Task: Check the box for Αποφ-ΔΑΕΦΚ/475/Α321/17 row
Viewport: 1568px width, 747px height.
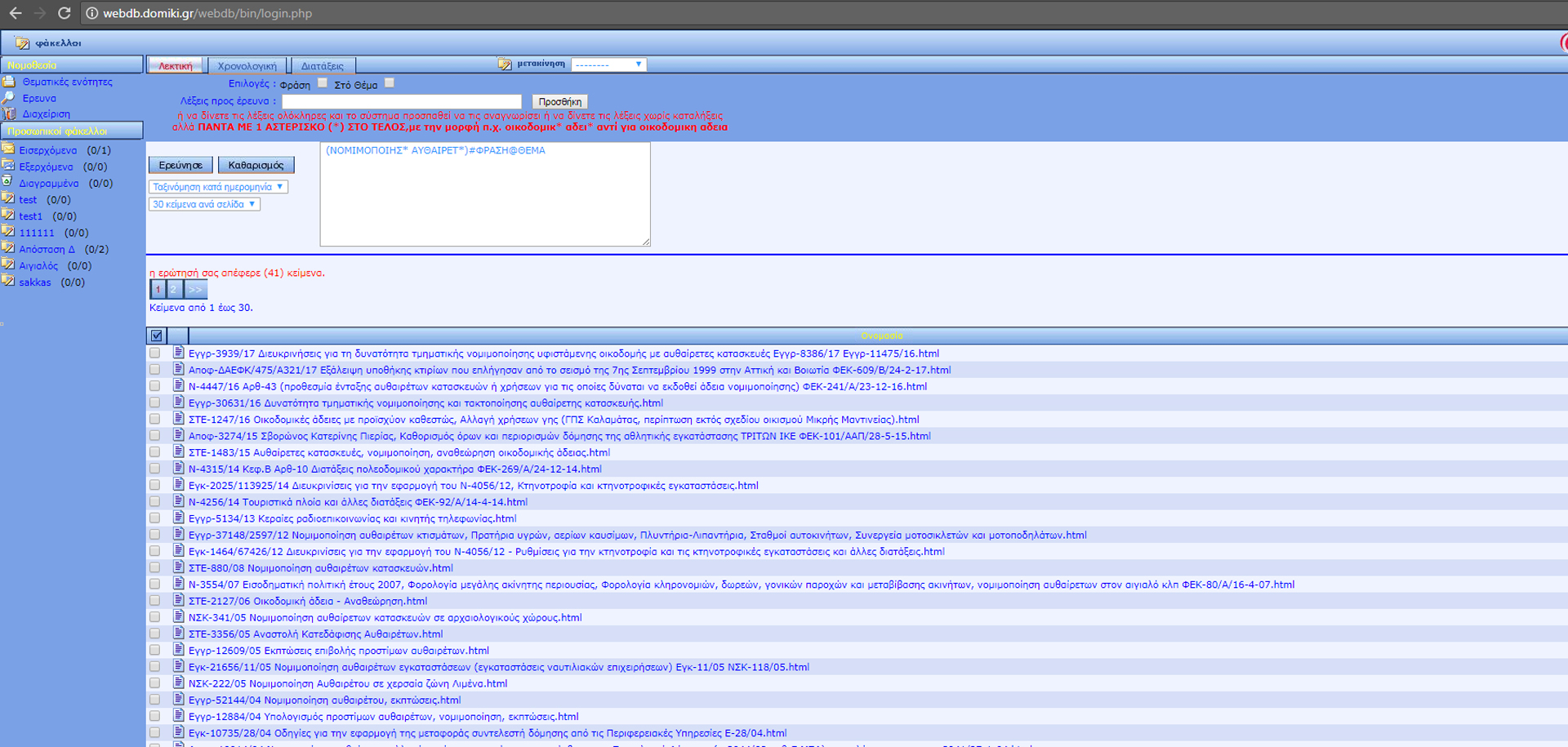Action: [x=154, y=370]
